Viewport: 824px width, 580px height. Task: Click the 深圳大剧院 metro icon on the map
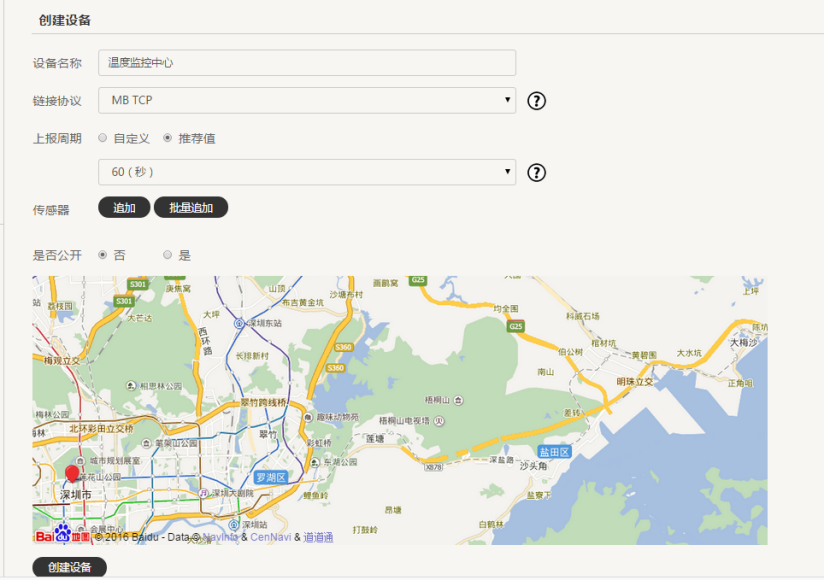click(204, 493)
